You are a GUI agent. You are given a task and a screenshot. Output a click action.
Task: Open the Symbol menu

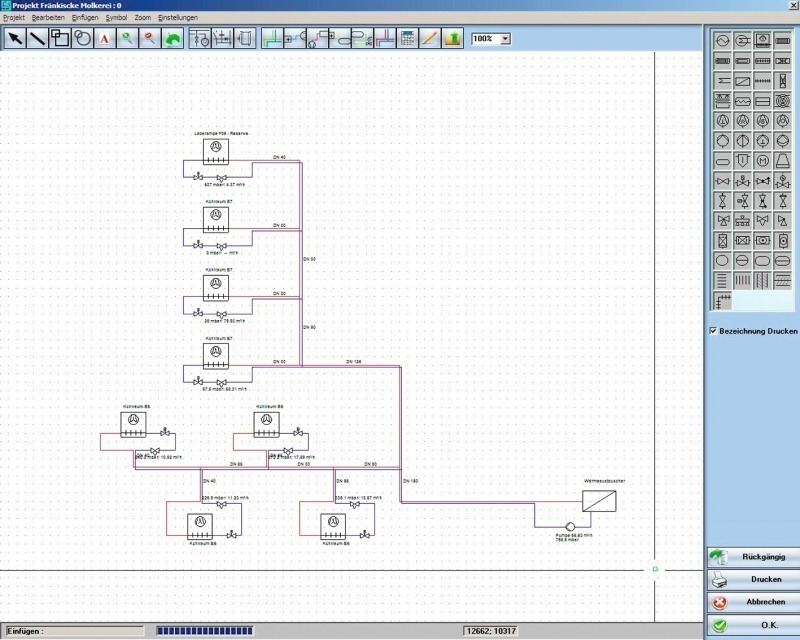[x=116, y=17]
